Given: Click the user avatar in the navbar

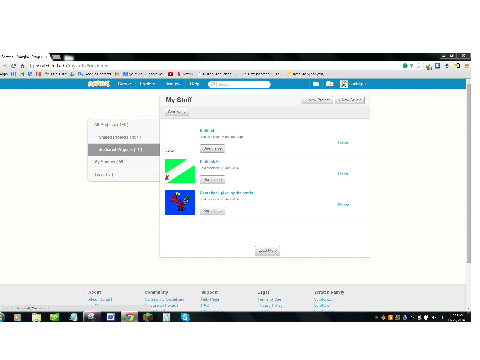Looking at the screenshot, I should (x=344, y=84).
